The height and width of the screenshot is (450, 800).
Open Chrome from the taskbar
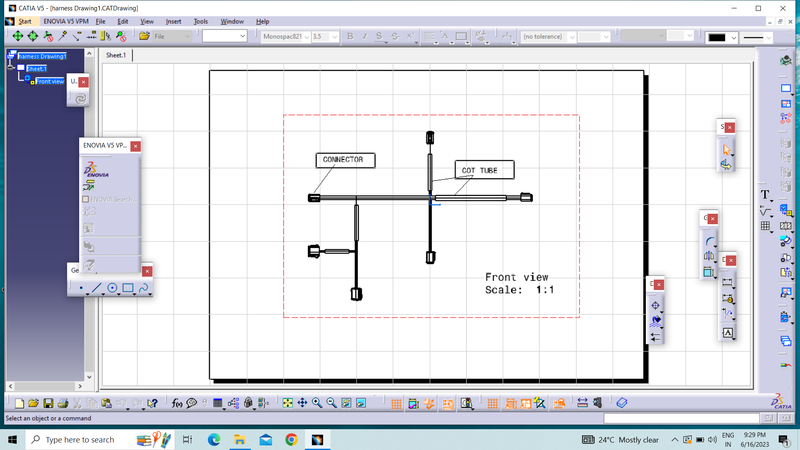[x=291, y=440]
